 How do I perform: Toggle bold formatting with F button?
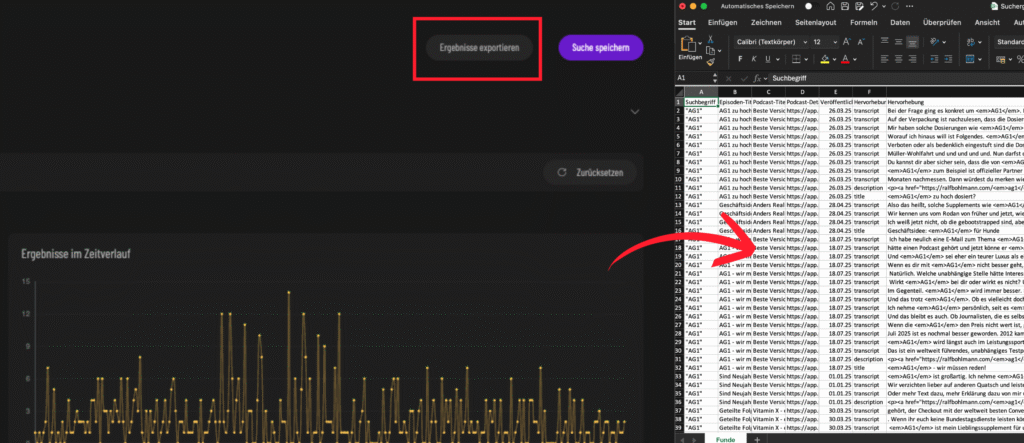740,60
